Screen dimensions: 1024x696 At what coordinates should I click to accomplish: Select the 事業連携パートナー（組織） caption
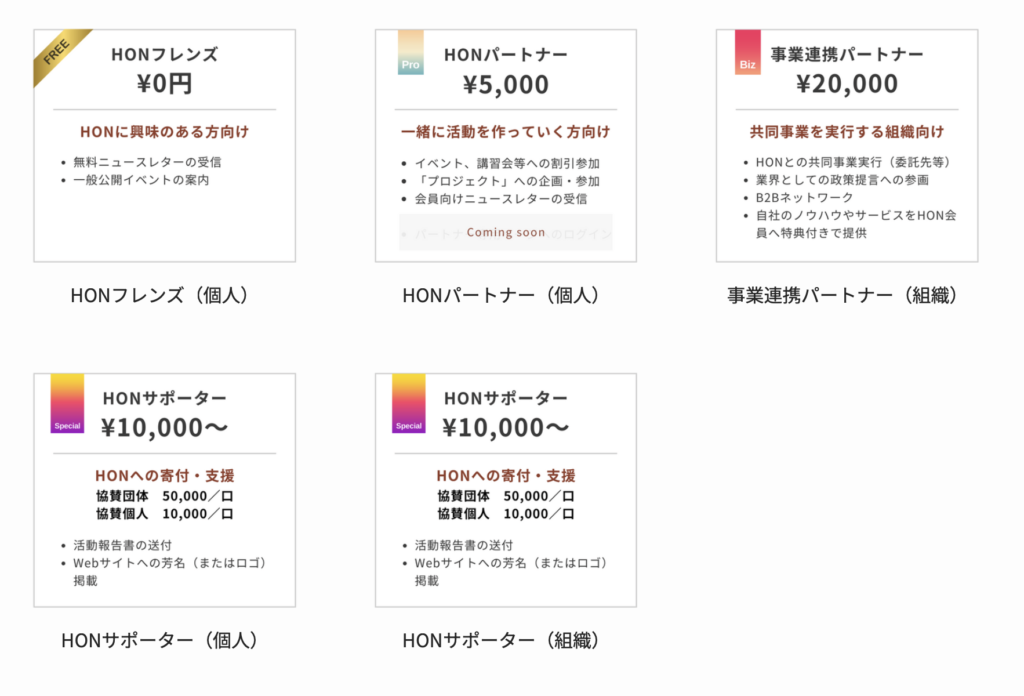coord(843,295)
